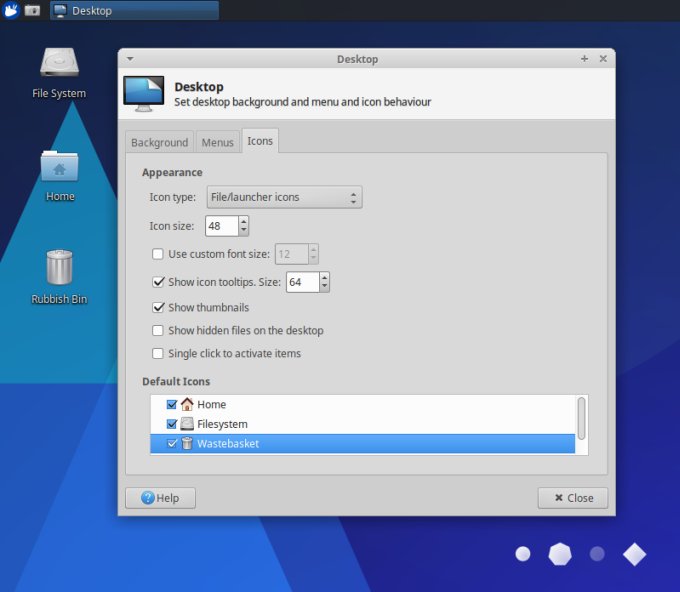
Task: Click the house icon beside Home
Action: click(x=187, y=405)
